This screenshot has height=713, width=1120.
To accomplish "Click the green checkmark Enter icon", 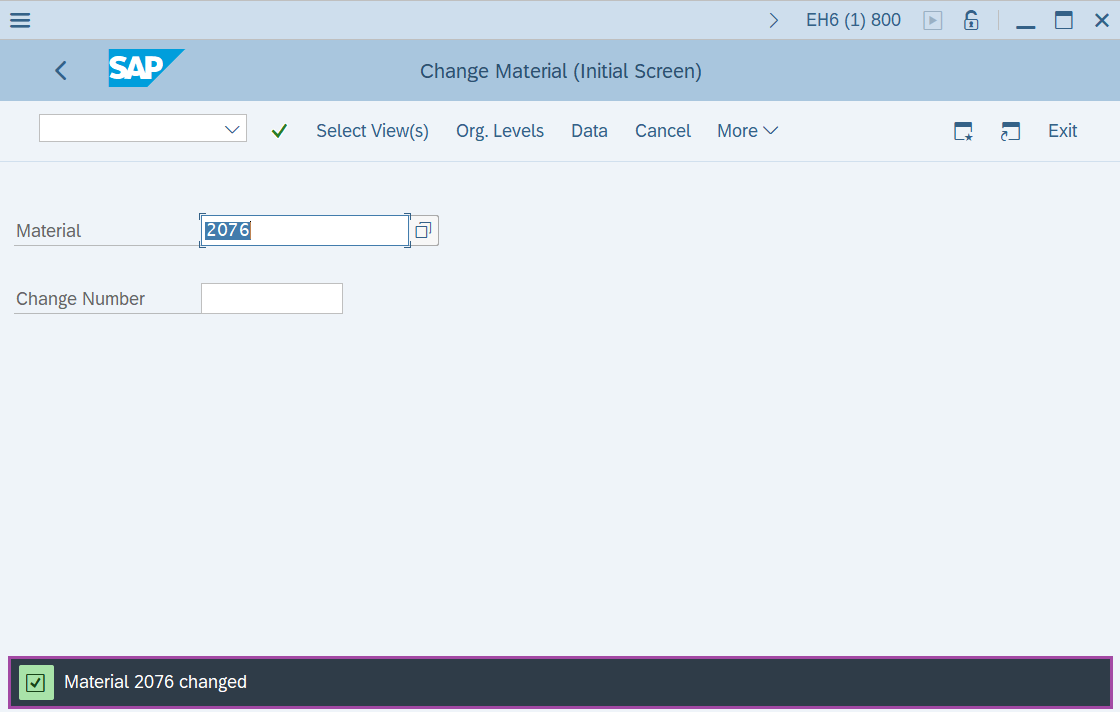I will pyautogui.click(x=279, y=131).
